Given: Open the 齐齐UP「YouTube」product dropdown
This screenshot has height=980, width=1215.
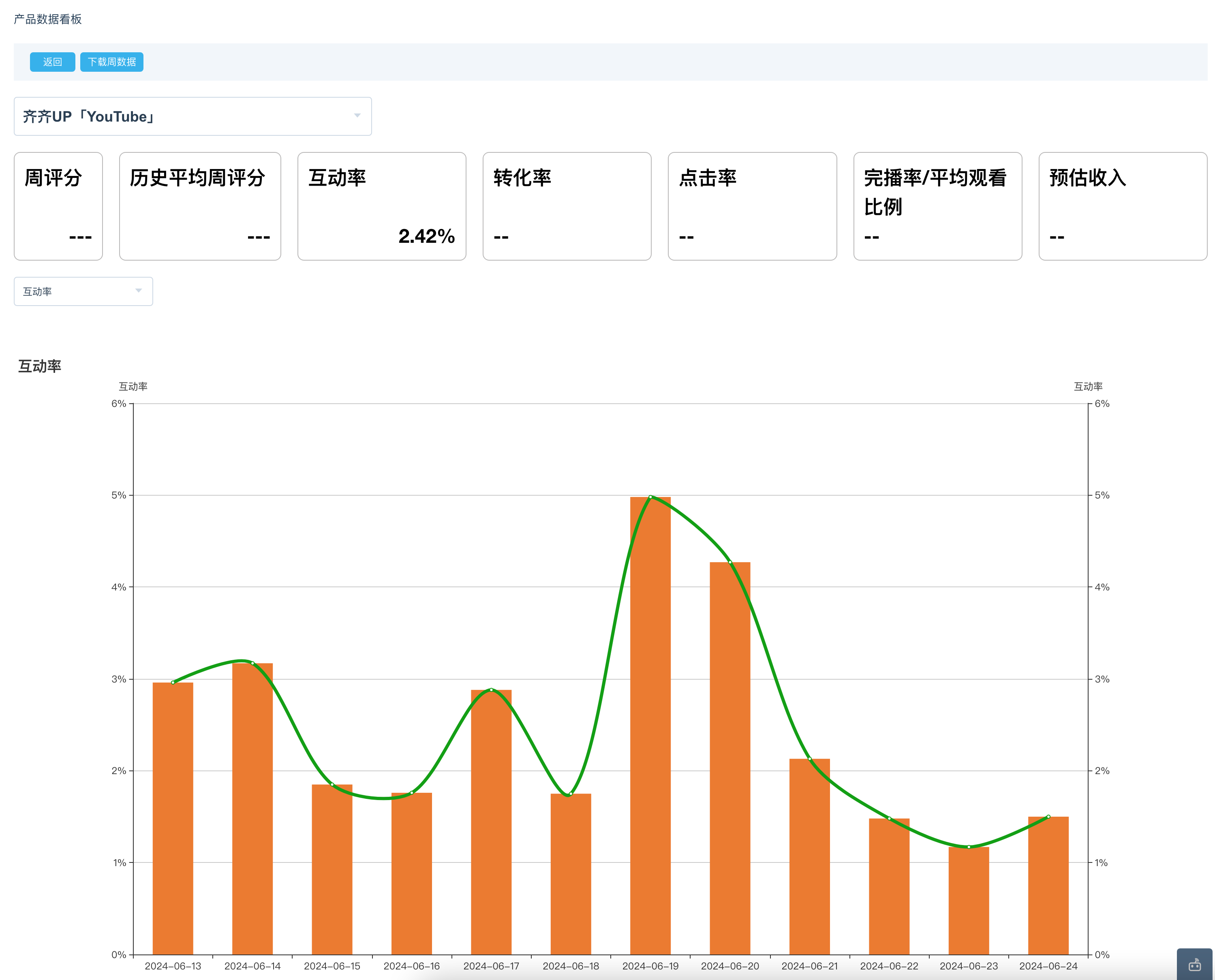Looking at the screenshot, I should pos(192,116).
